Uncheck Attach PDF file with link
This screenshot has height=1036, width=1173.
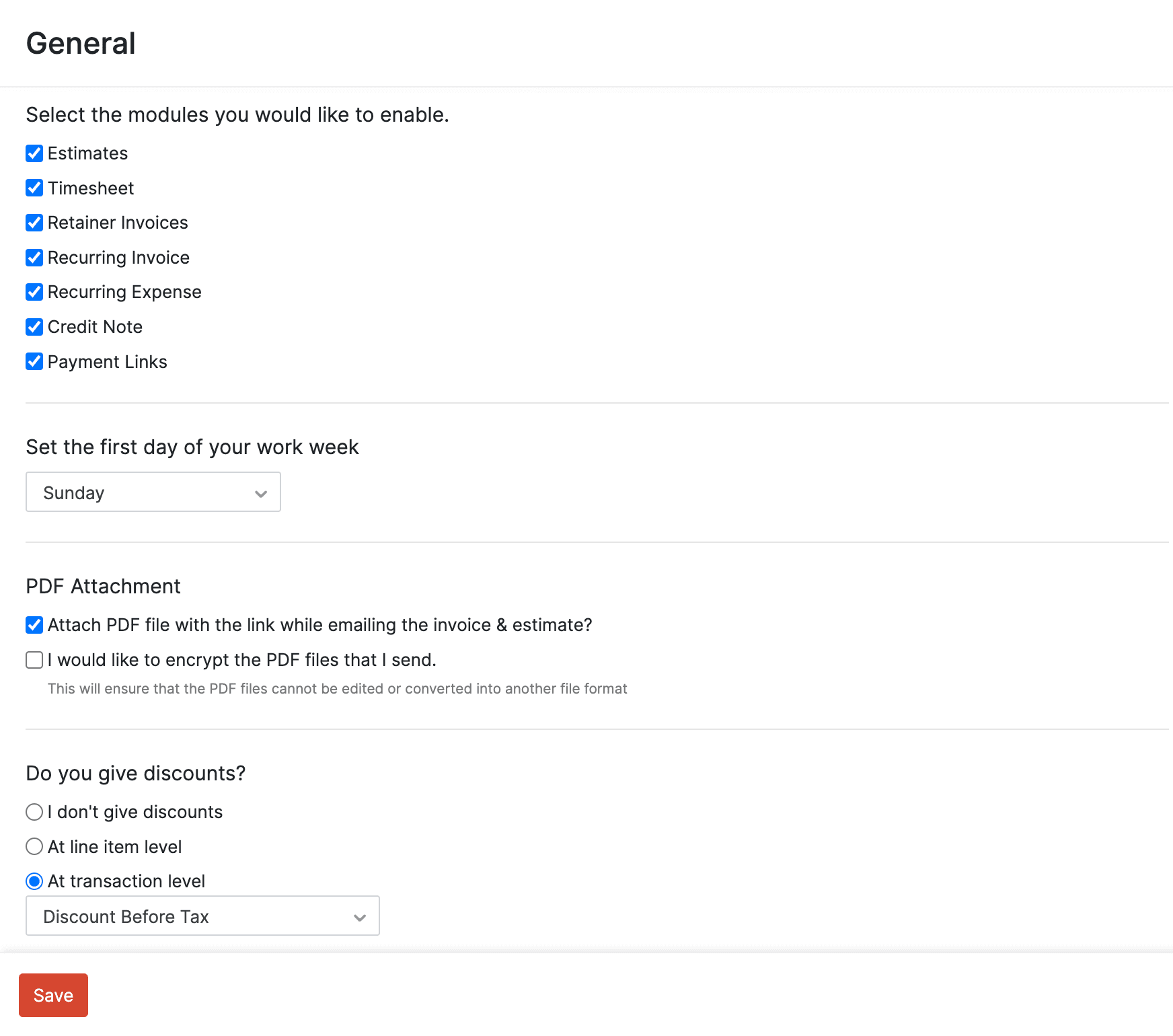(34, 625)
